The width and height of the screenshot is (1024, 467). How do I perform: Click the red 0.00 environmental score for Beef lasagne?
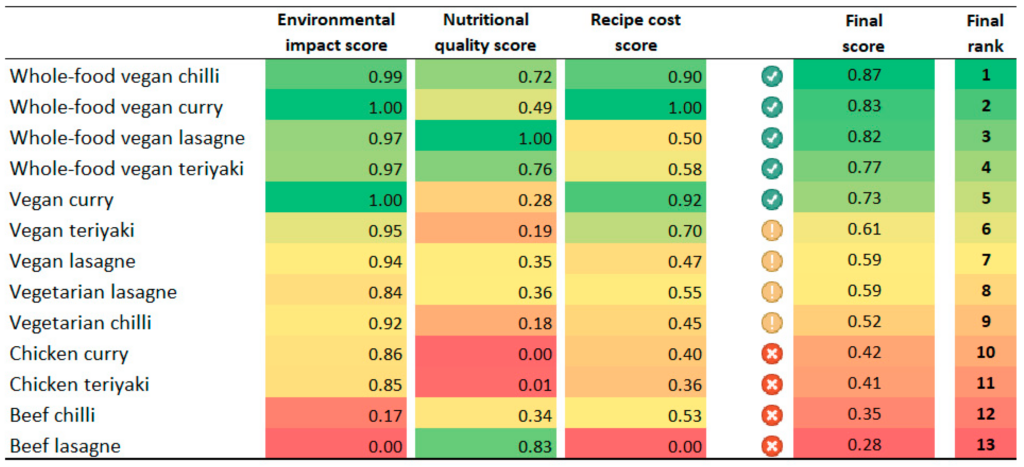(x=336, y=445)
